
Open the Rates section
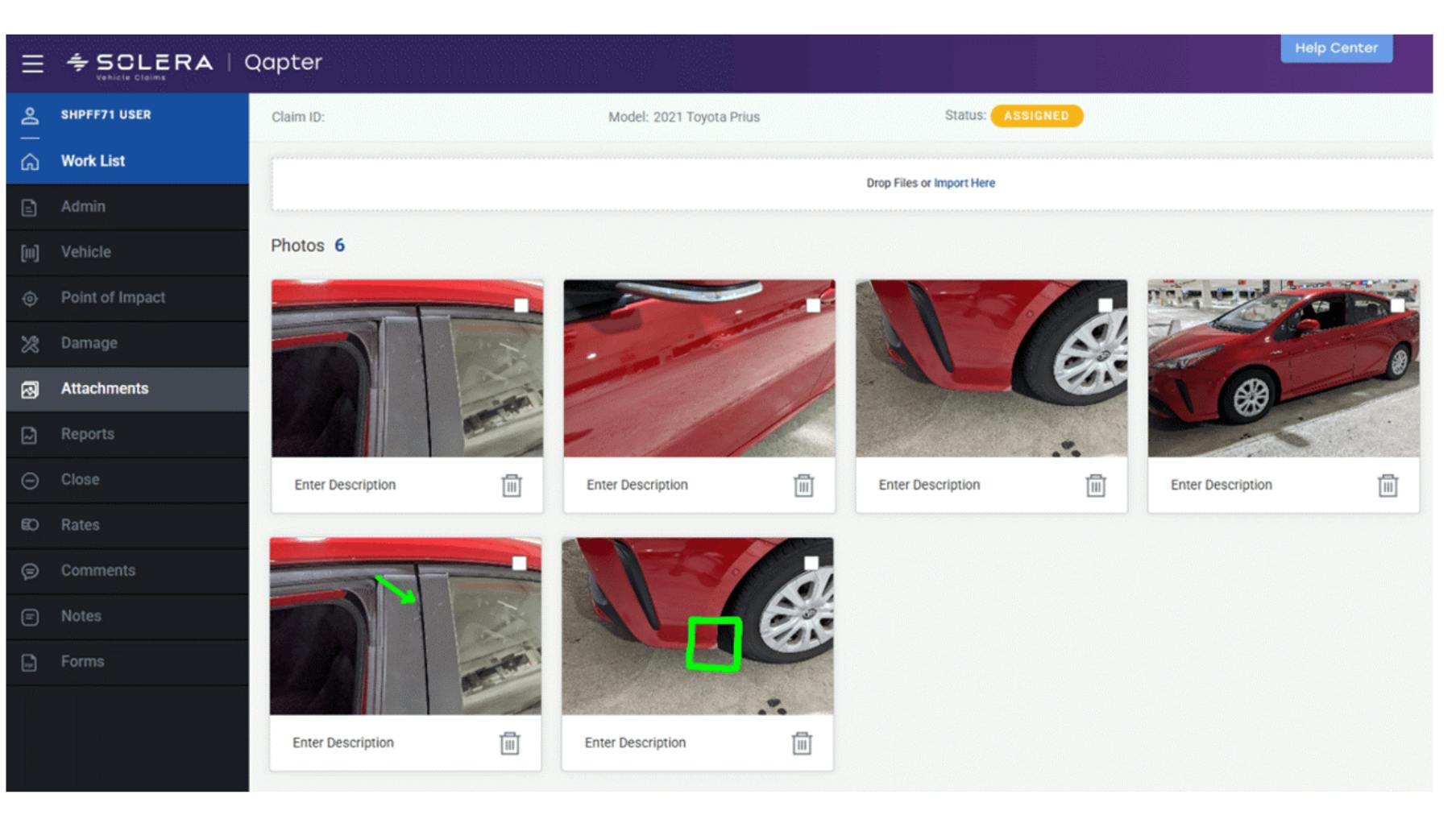click(x=80, y=525)
